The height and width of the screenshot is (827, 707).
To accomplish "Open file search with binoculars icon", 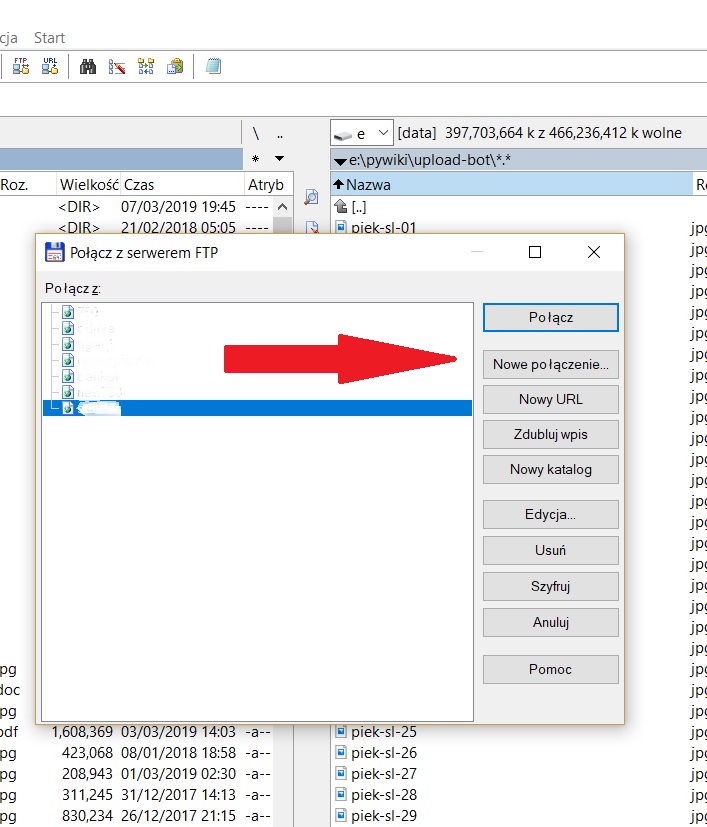I will point(88,67).
